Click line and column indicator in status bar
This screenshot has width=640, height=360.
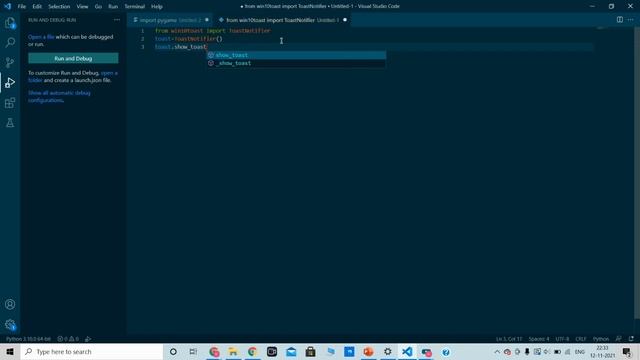pos(509,339)
